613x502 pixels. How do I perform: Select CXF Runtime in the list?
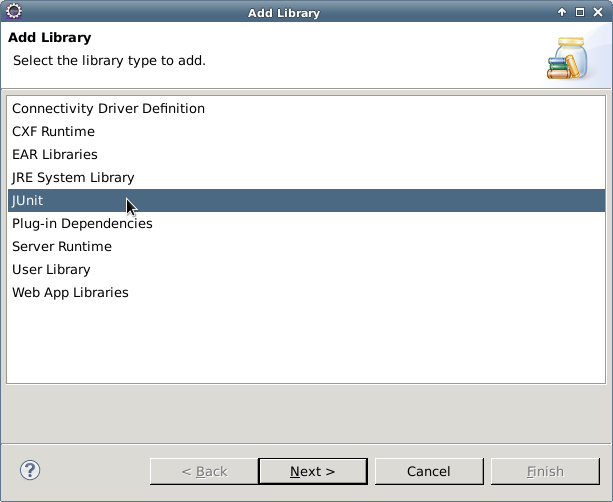(x=306, y=131)
